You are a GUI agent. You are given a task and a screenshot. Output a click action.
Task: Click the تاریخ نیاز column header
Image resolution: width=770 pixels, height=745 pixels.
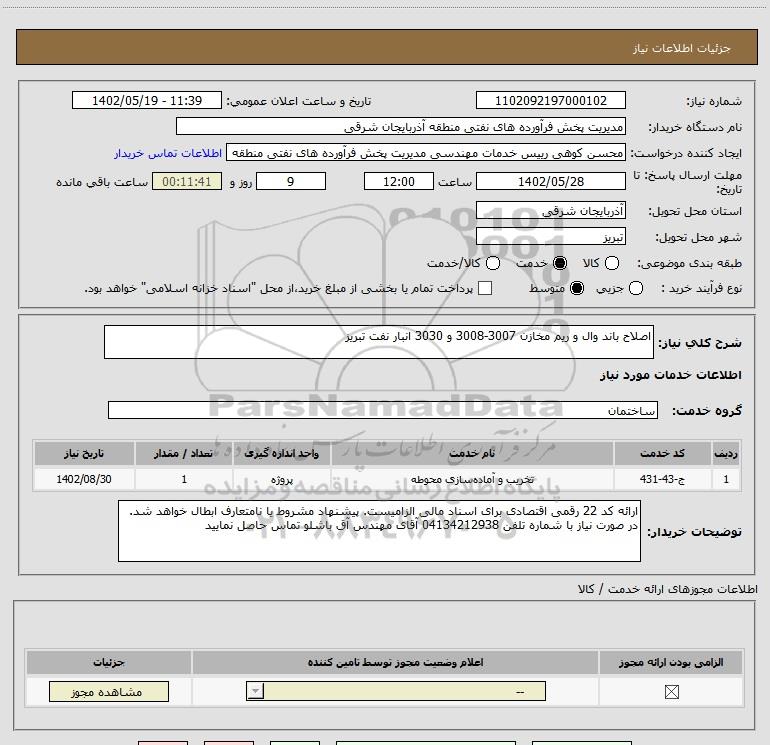click(x=84, y=453)
